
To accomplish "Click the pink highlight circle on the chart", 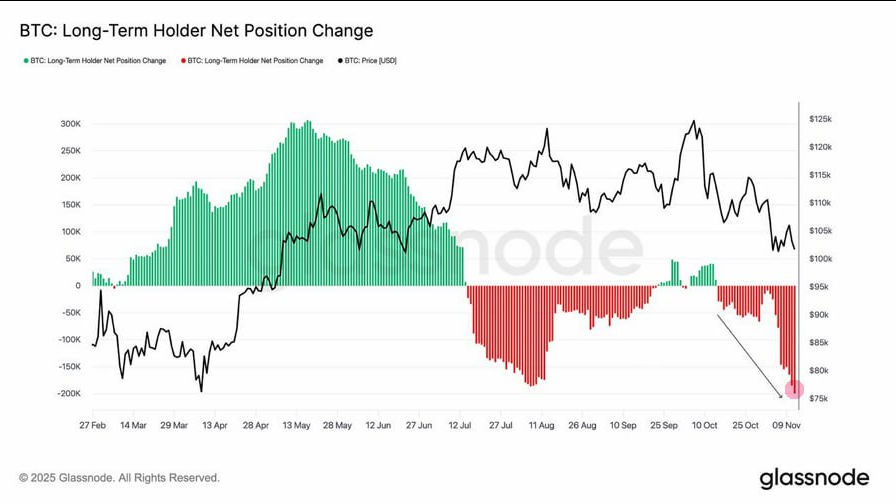I will 794,389.
